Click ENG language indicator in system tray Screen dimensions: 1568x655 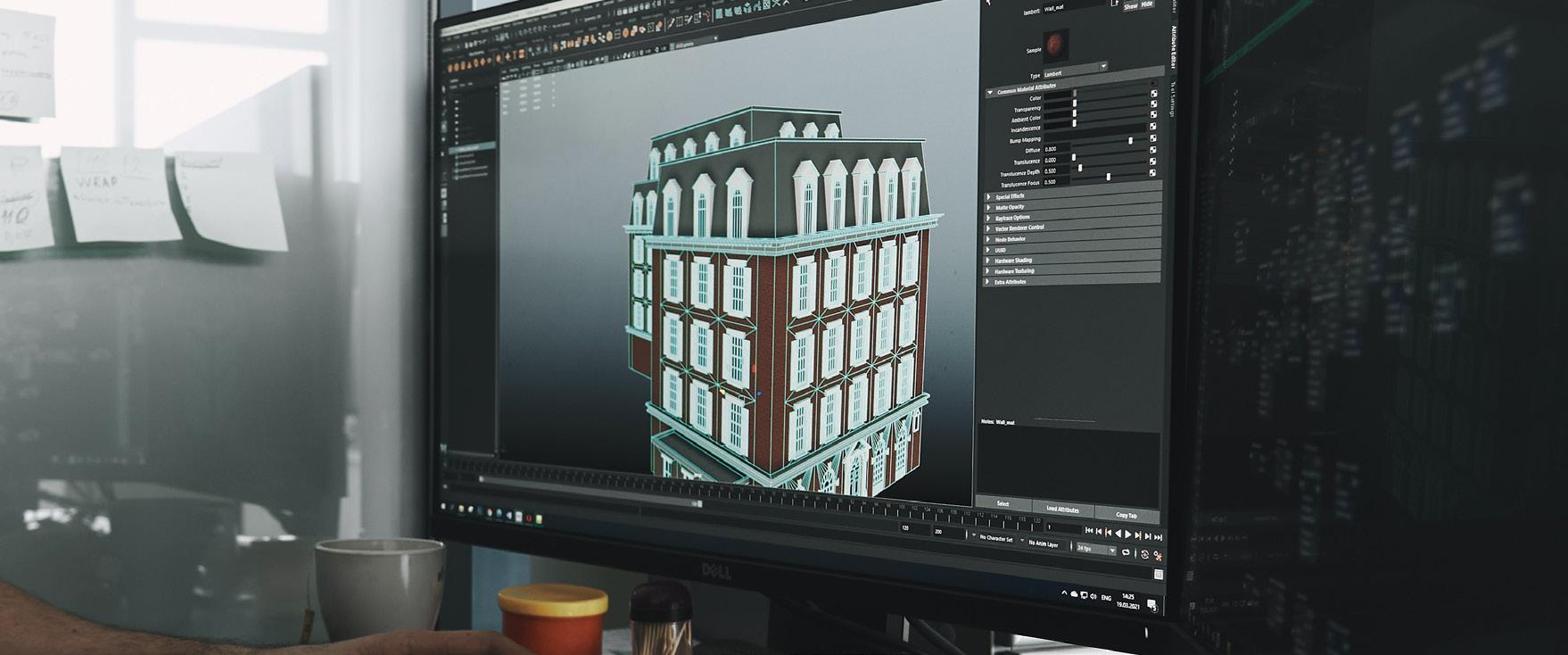click(1106, 598)
